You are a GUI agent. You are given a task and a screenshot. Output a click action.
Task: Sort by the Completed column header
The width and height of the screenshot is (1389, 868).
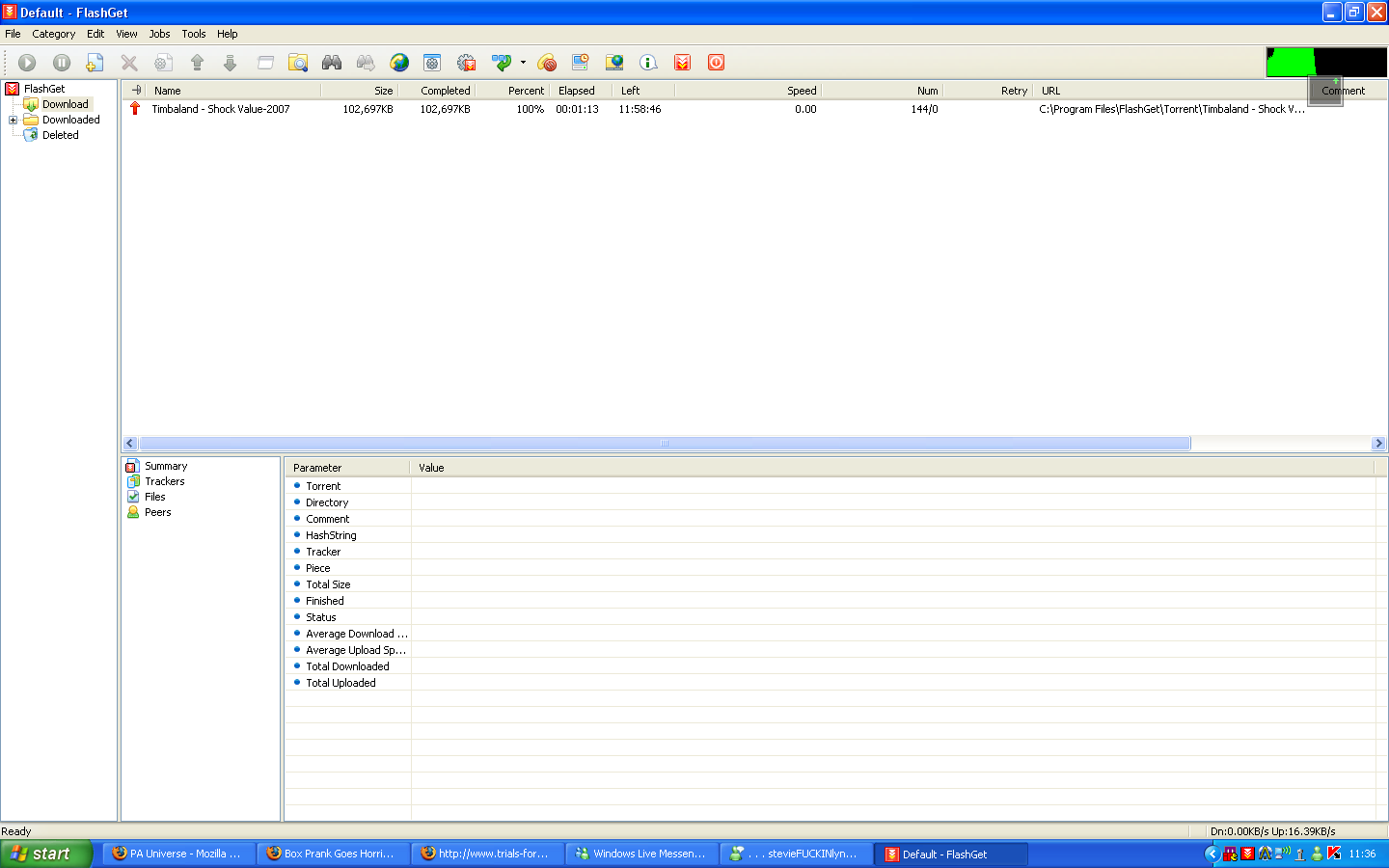436,91
